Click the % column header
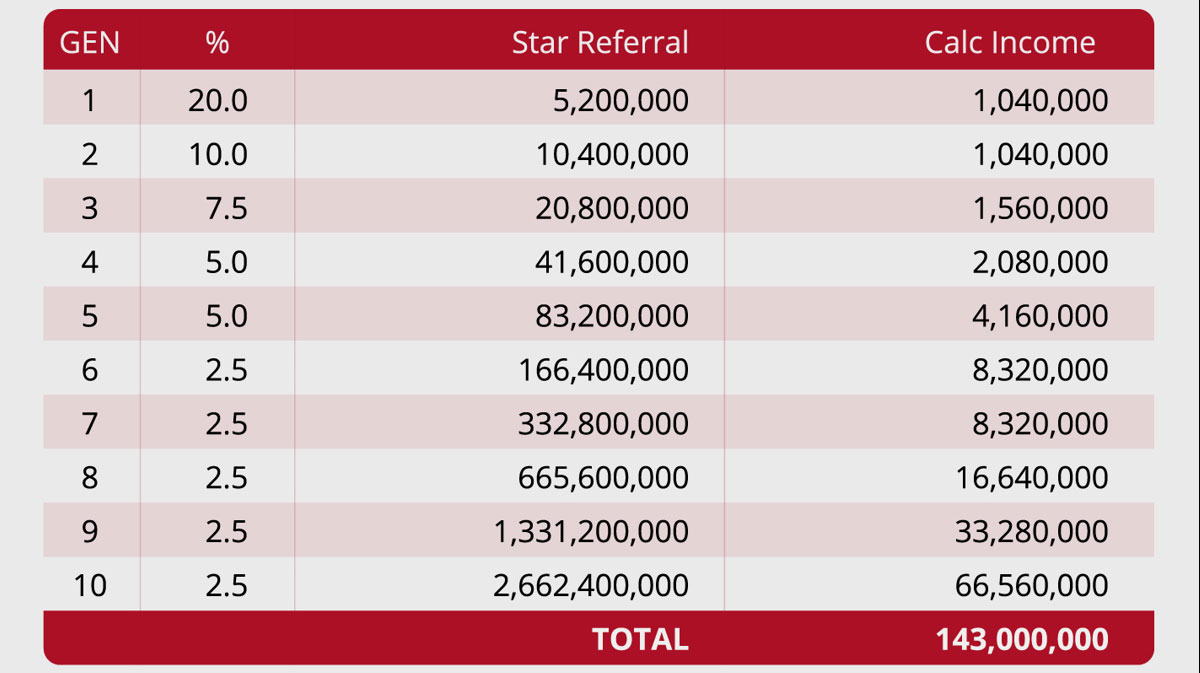Screen dimensions: 1200x673 [217, 43]
